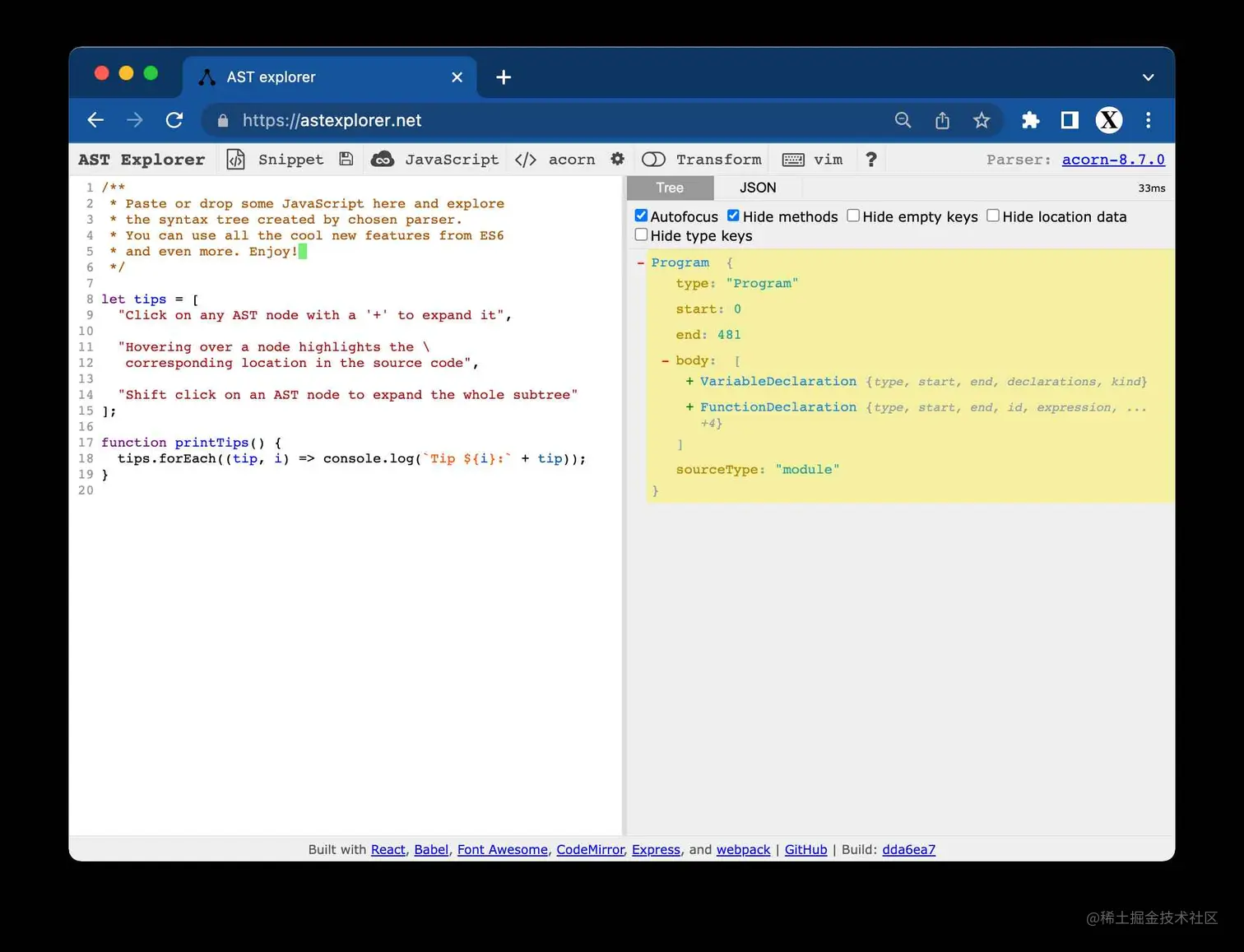Image resolution: width=1244 pixels, height=952 pixels.
Task: Click the Snippet document code icon
Action: [x=236, y=159]
